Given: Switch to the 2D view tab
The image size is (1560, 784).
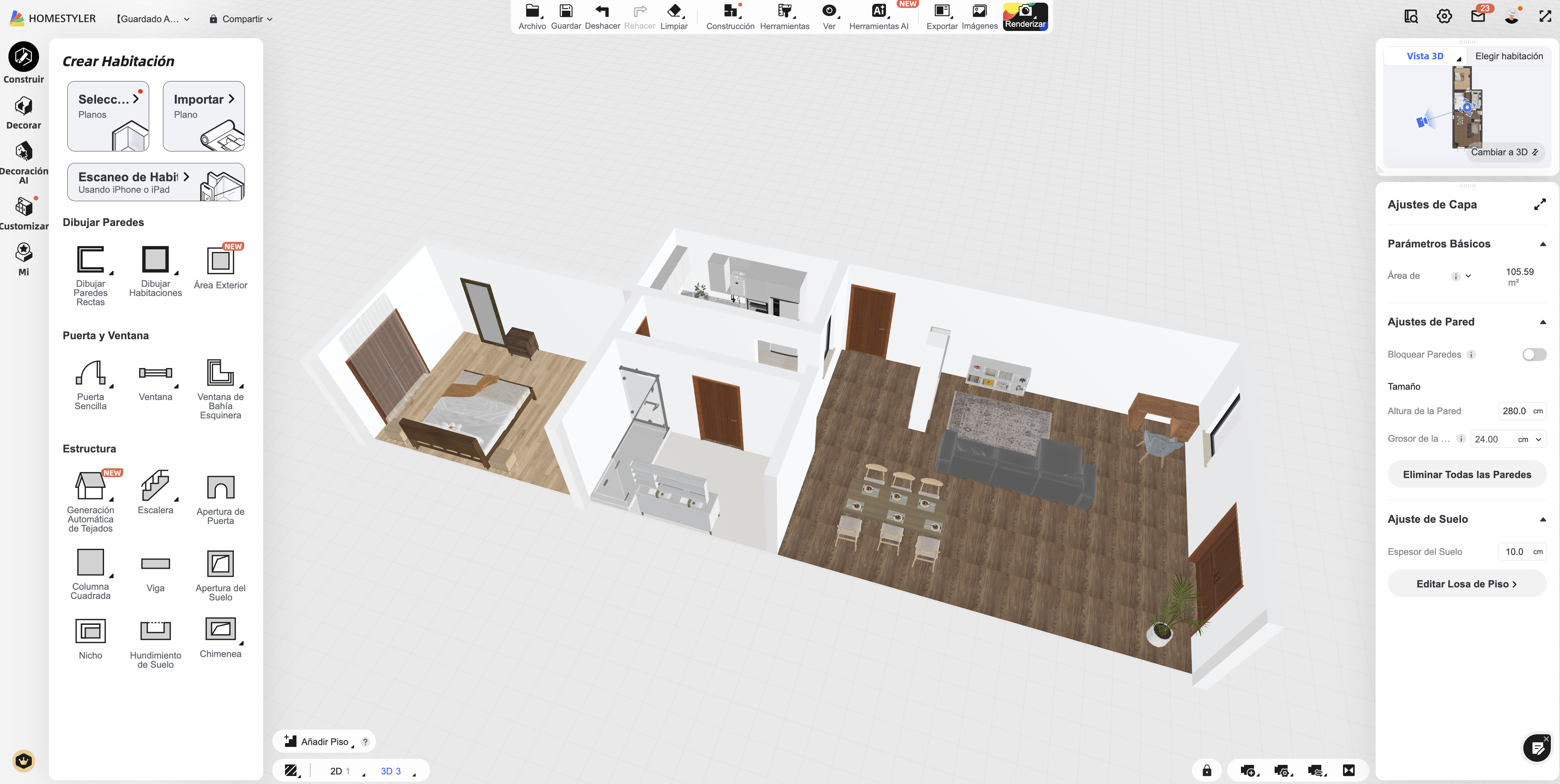Looking at the screenshot, I should 337,771.
